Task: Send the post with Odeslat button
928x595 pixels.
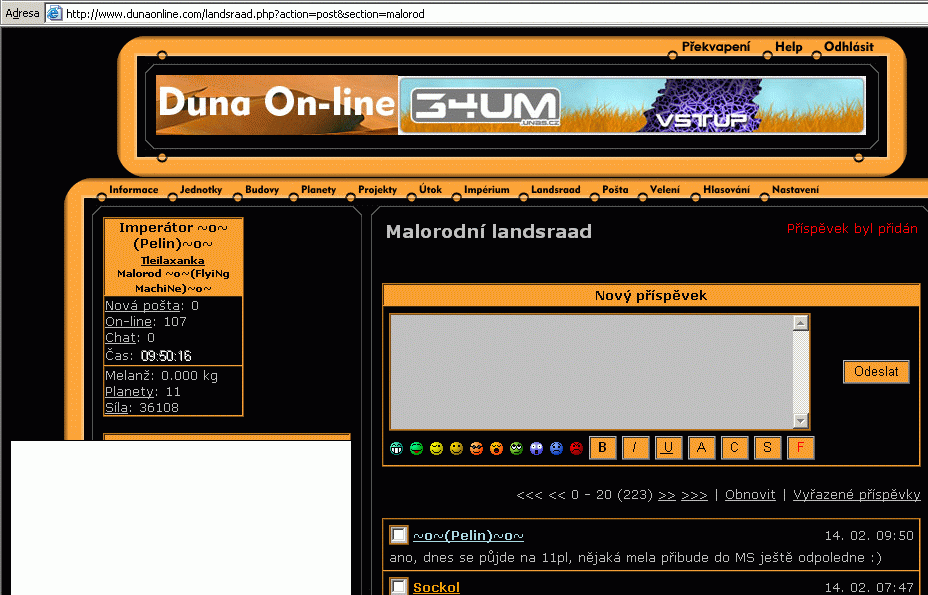Action: (876, 372)
